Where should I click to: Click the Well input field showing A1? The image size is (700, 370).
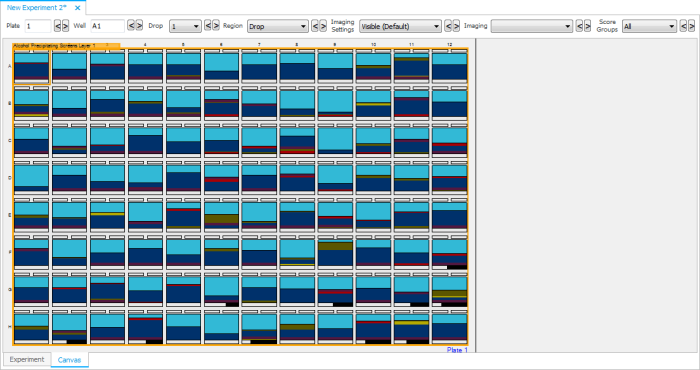click(x=108, y=26)
